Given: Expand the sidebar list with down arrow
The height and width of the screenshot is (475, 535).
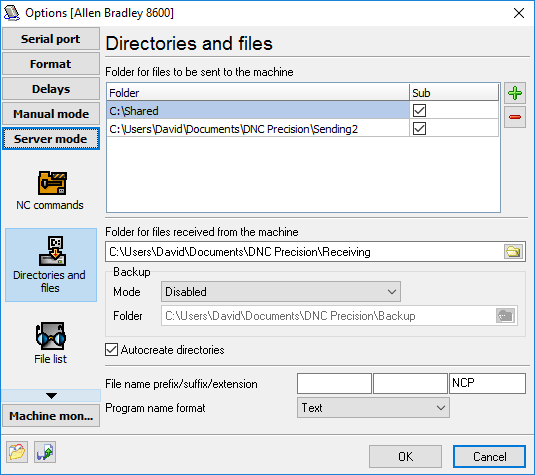Looking at the screenshot, I should coord(51,396).
